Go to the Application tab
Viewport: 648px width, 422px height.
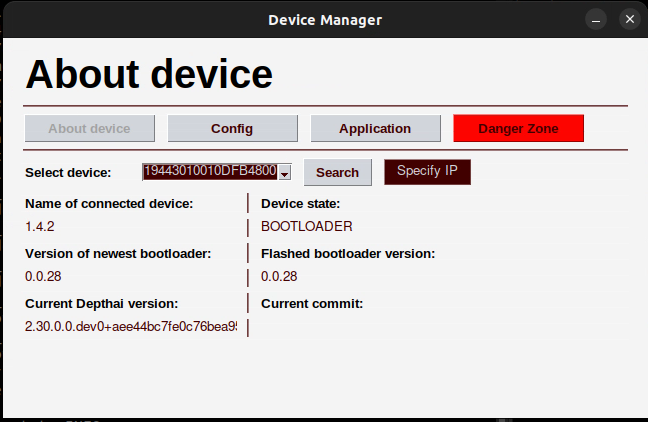click(375, 128)
